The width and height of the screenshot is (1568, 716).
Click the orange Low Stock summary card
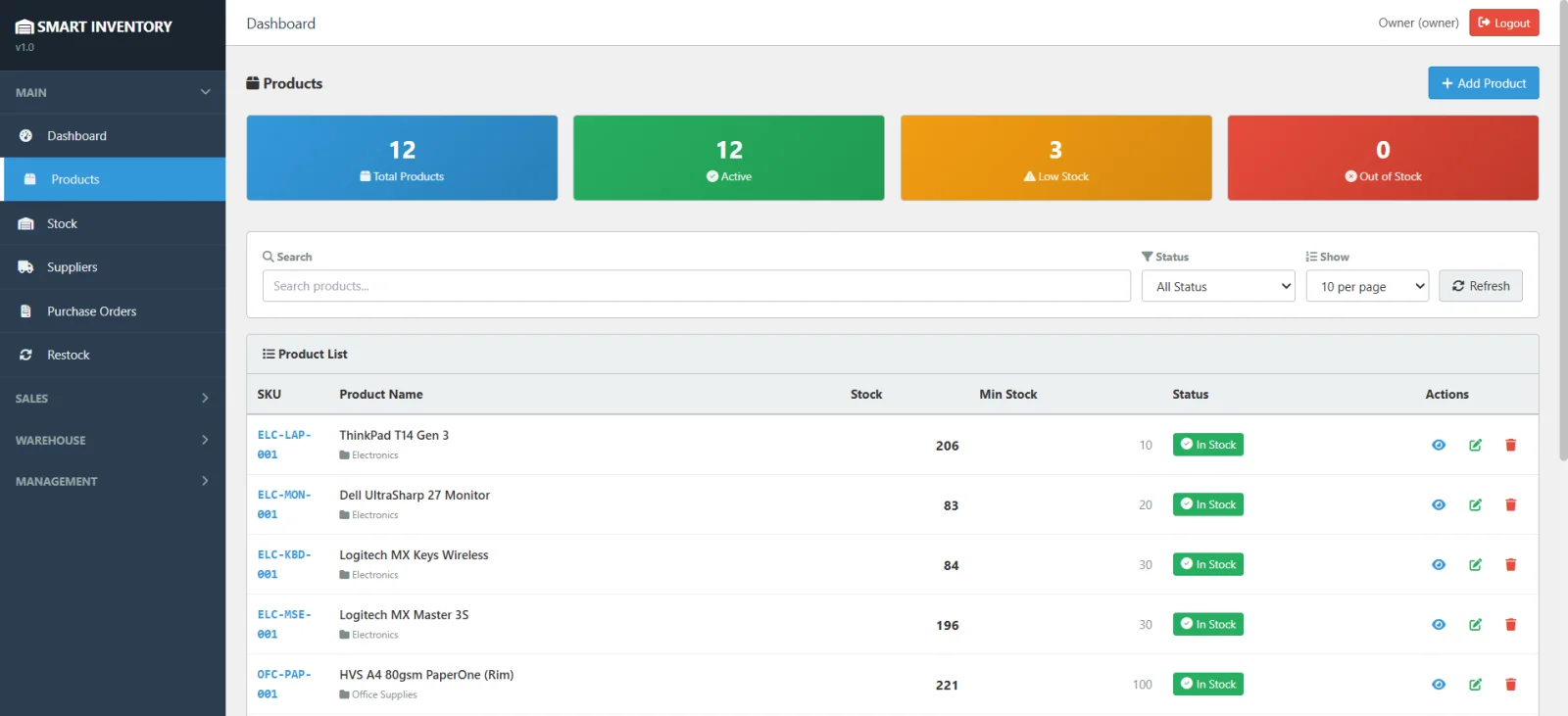(x=1055, y=158)
